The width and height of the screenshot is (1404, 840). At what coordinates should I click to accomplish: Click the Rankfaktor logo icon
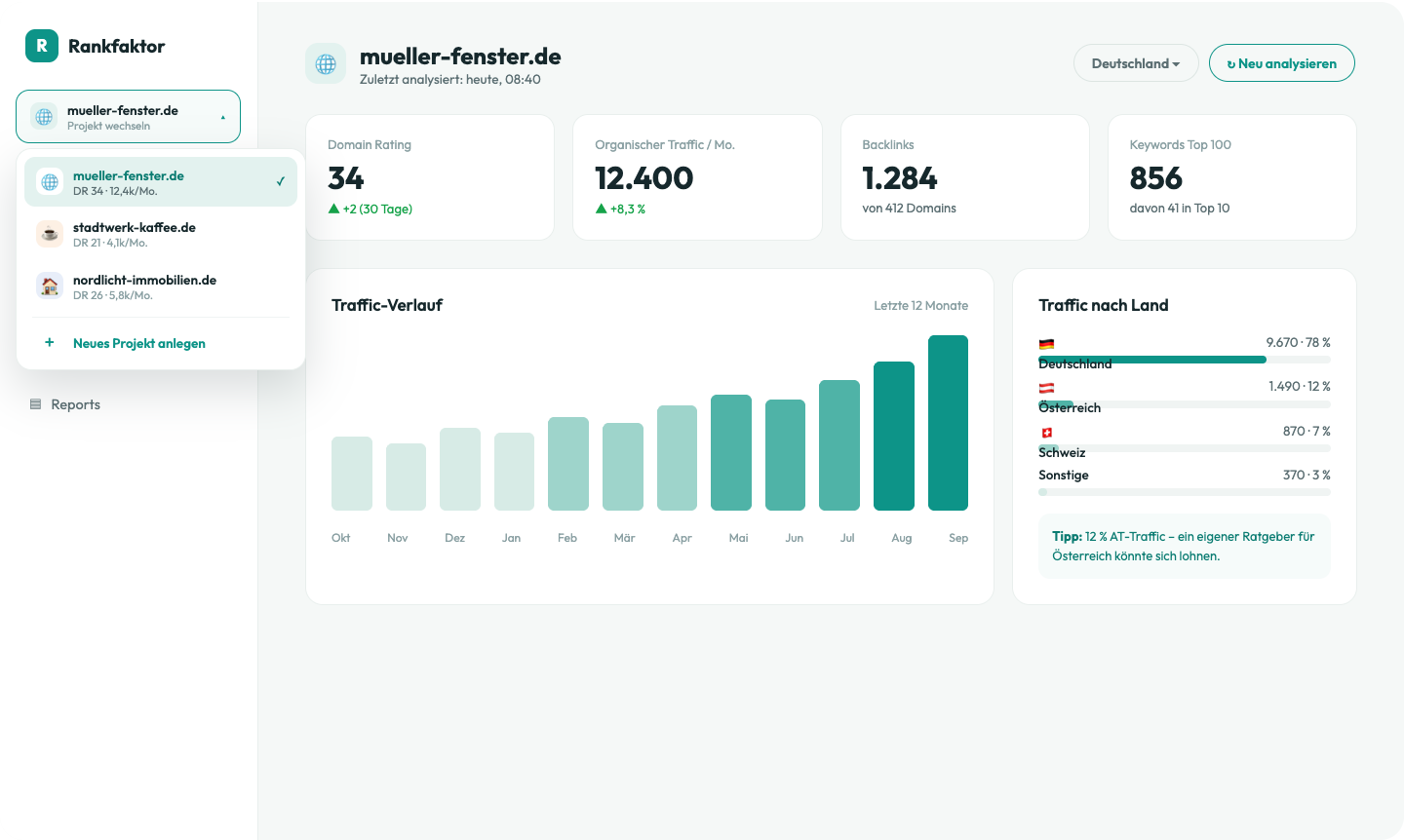pos(42,46)
